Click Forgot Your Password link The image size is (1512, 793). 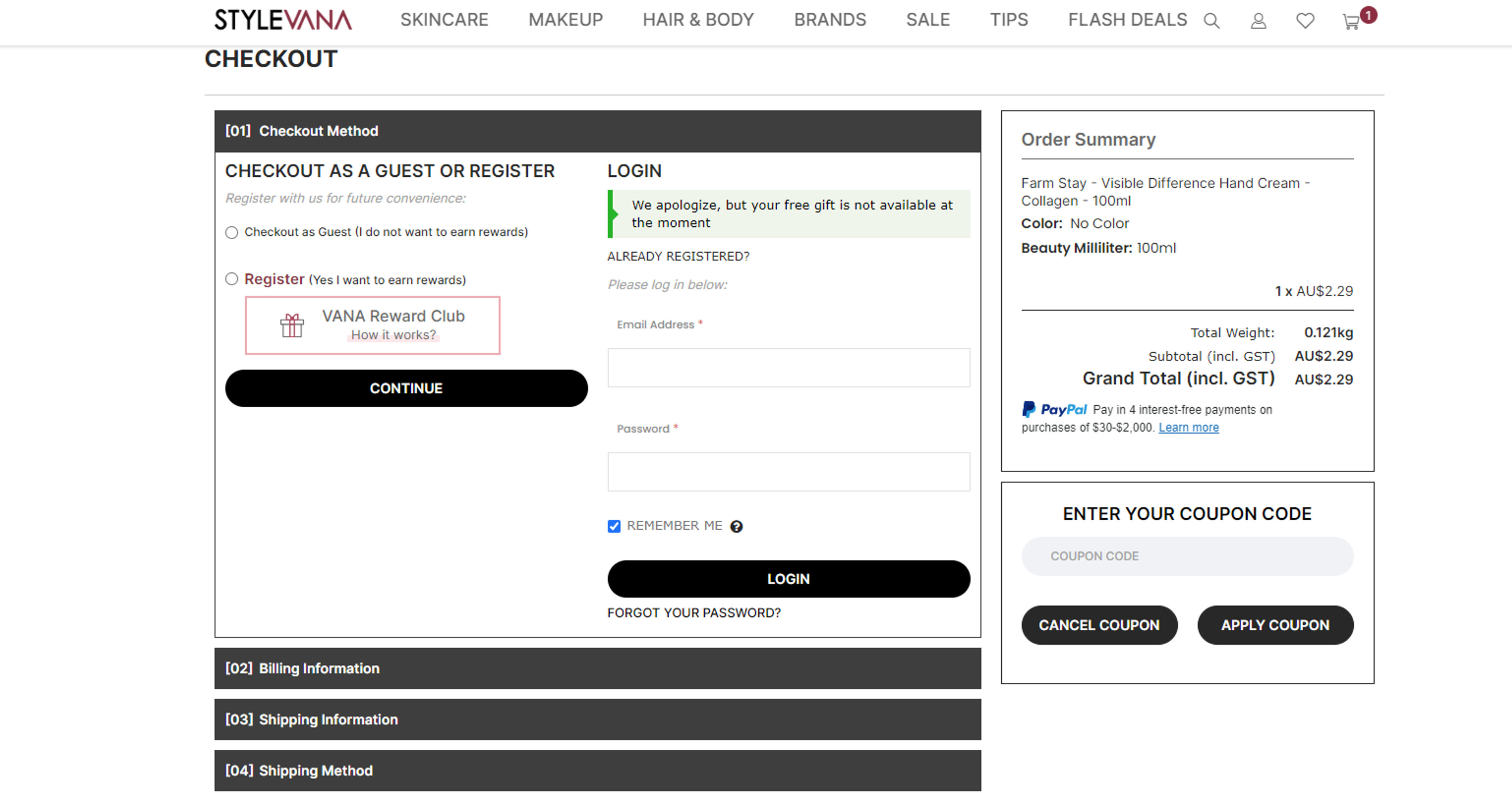point(694,613)
